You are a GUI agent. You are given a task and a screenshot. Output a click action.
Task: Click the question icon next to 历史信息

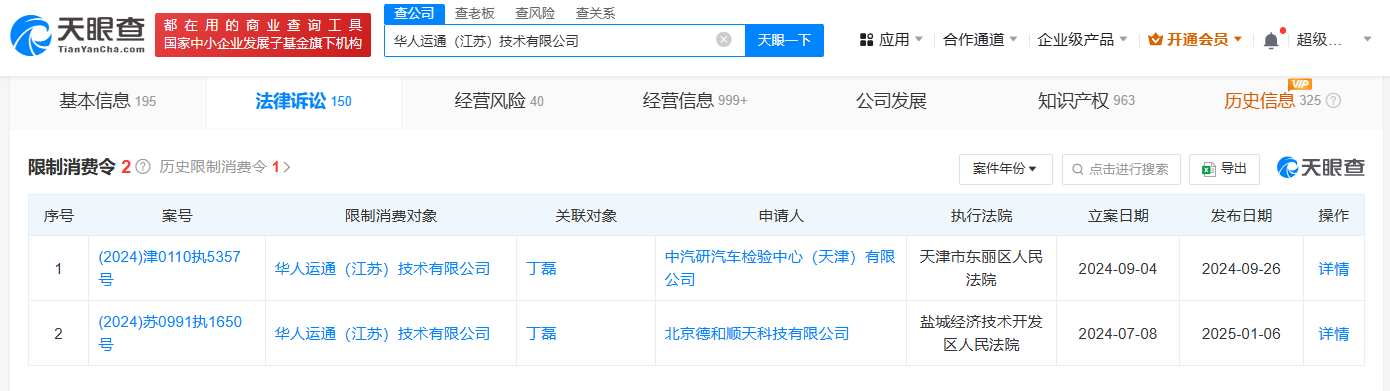[x=1332, y=101]
